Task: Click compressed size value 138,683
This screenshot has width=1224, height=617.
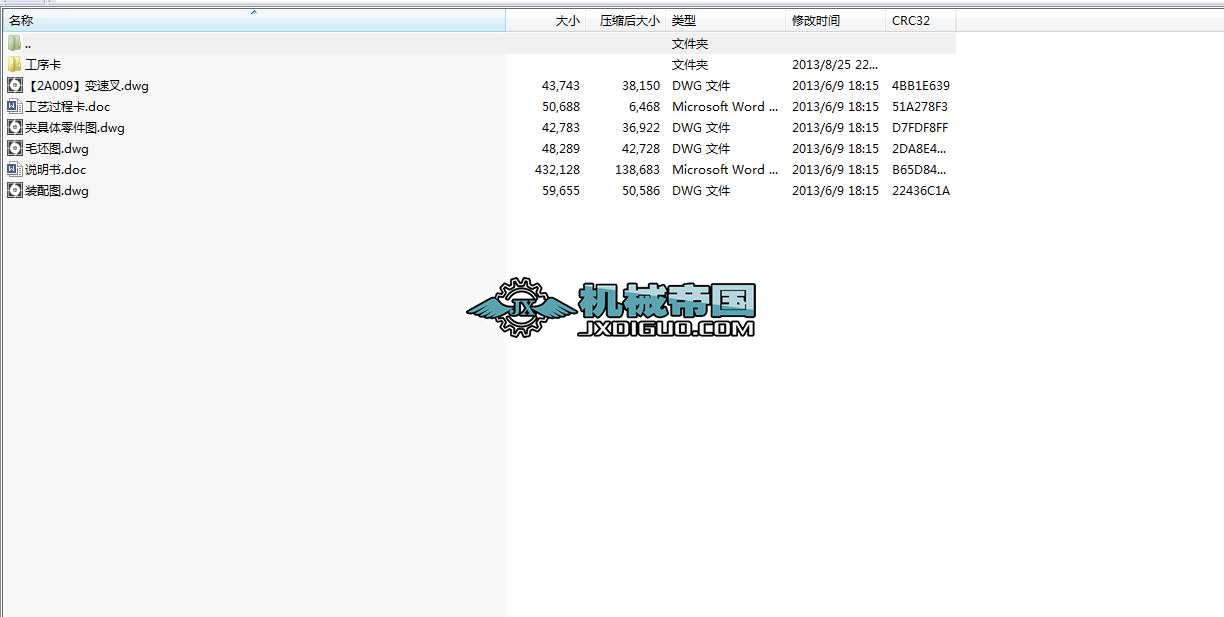Action: [x=637, y=170]
